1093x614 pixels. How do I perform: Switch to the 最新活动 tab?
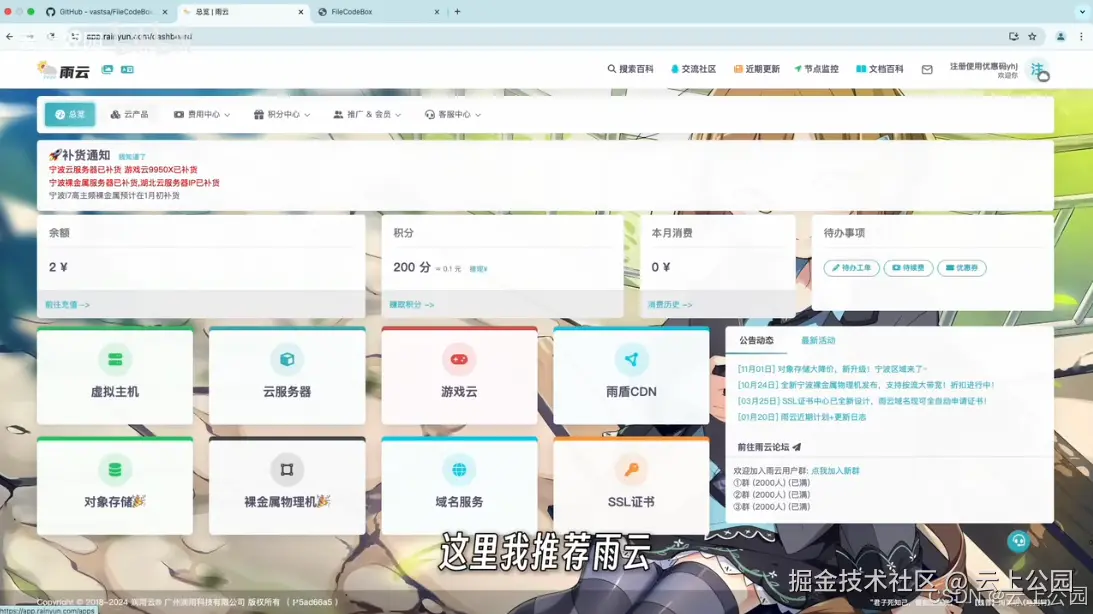click(817, 339)
